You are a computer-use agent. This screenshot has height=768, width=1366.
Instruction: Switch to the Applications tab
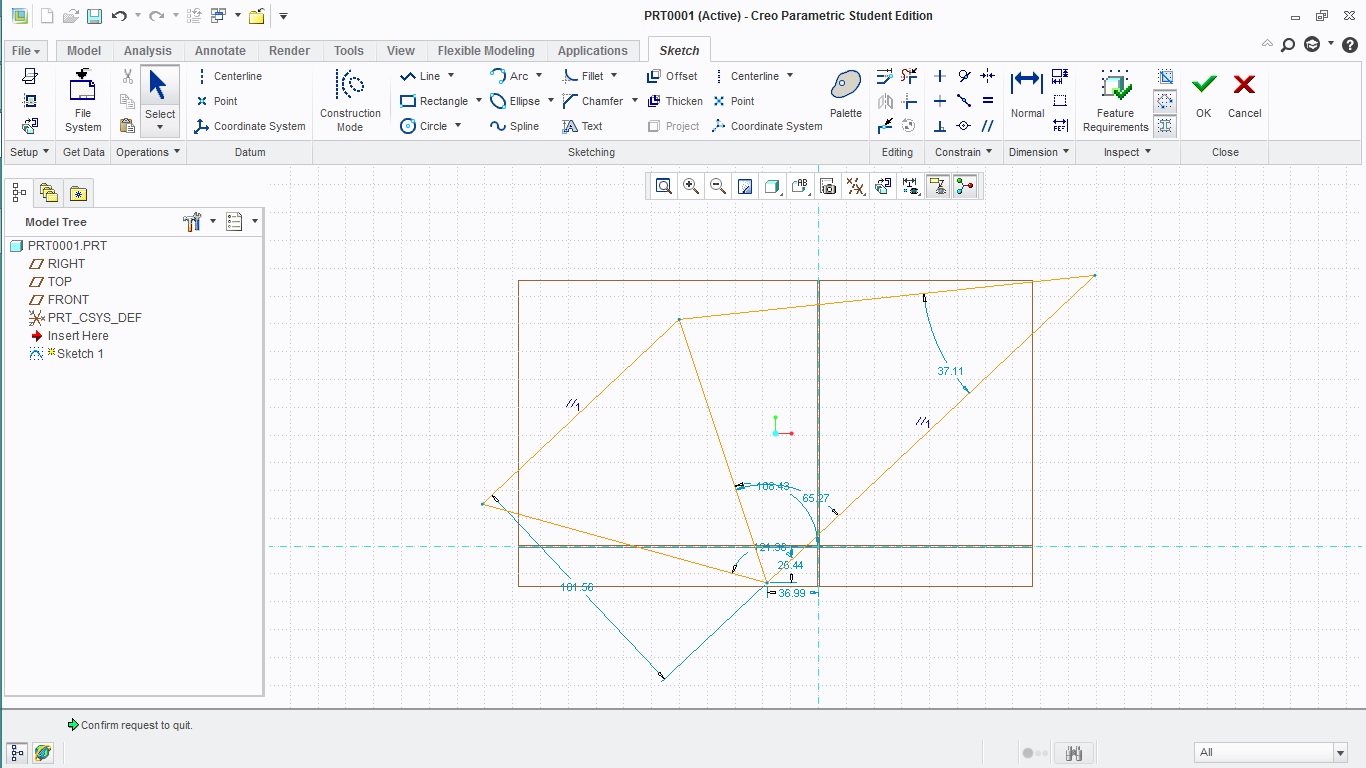click(593, 51)
